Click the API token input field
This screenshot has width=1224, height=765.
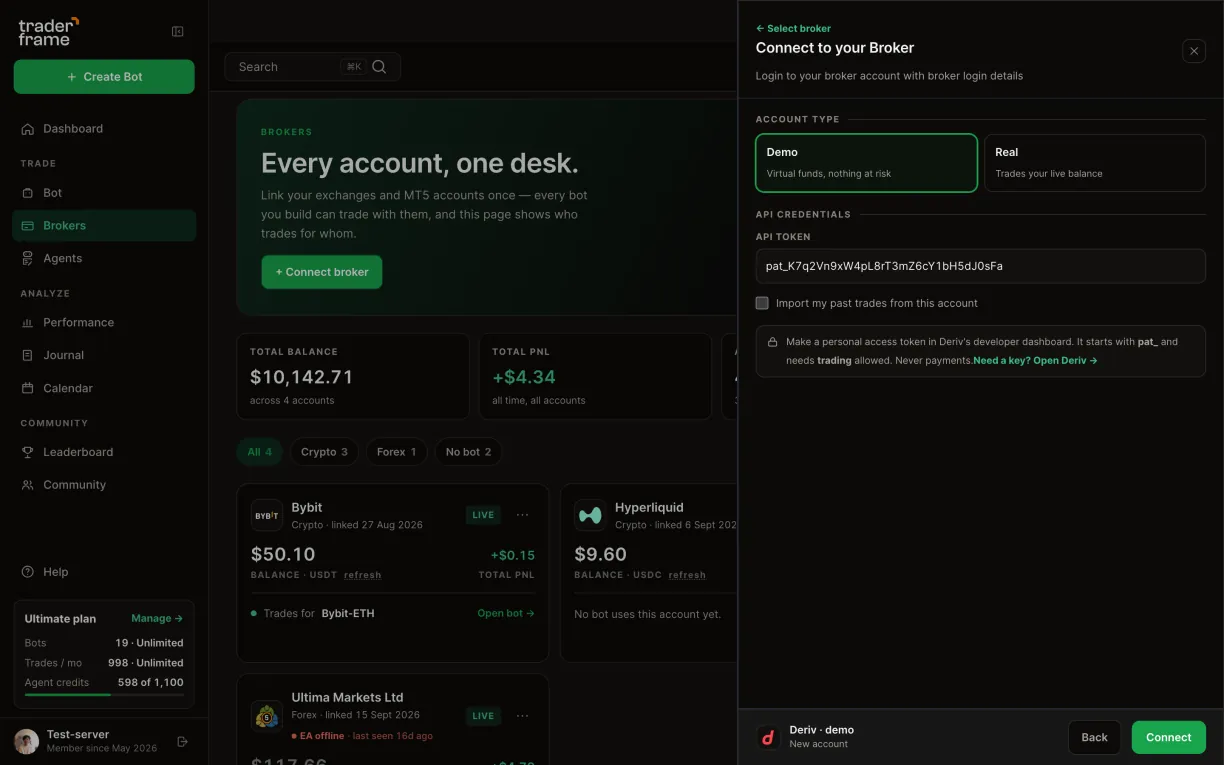click(981, 266)
